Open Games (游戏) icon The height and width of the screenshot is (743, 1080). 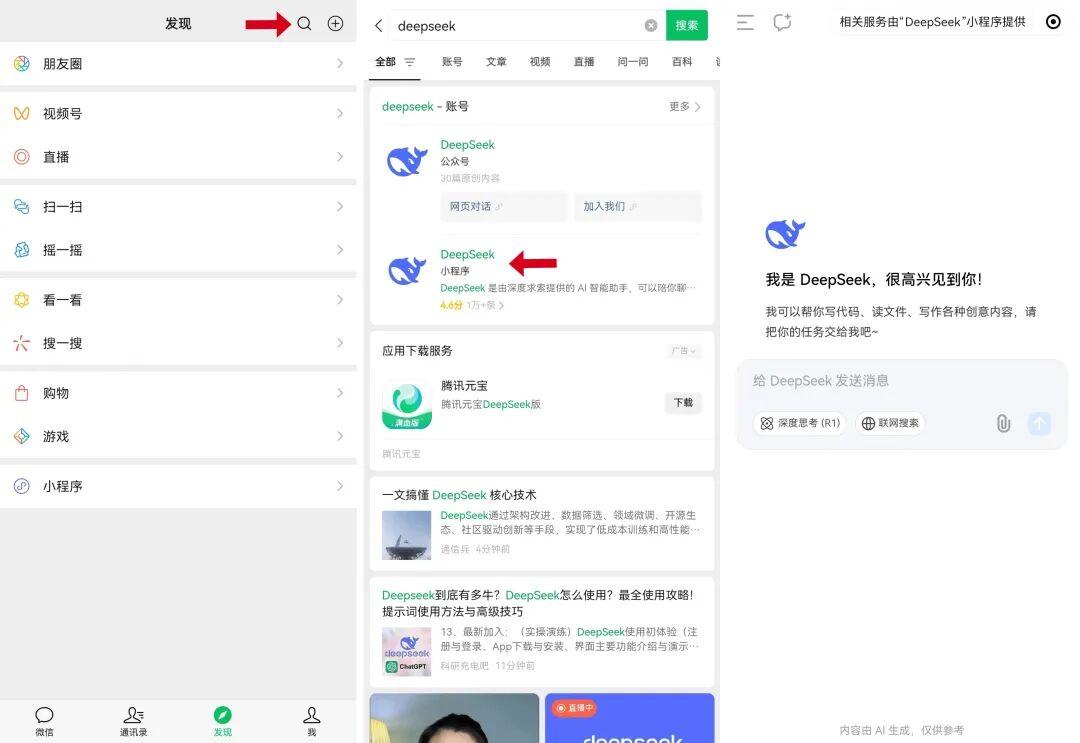(x=22, y=437)
